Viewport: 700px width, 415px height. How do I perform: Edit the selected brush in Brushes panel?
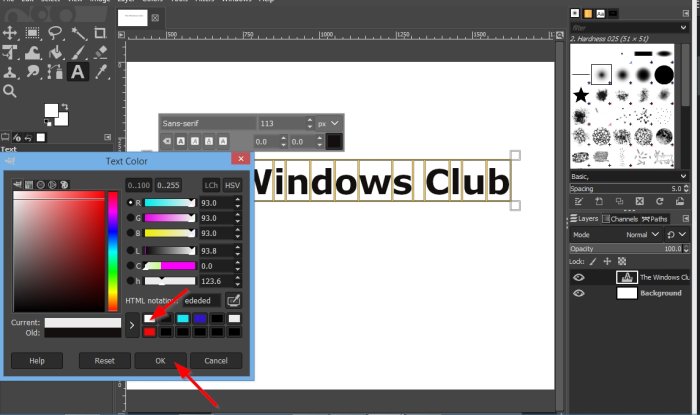tap(579, 202)
